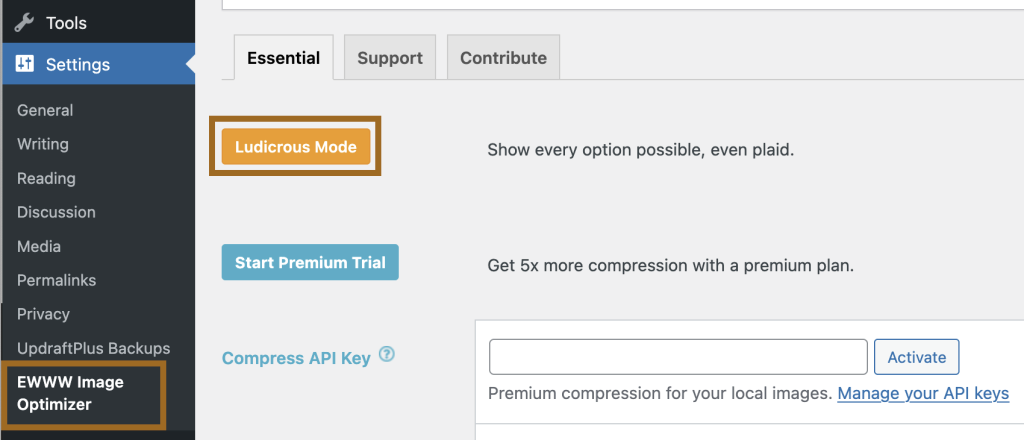This screenshot has height=440, width=1024.
Task: Switch to the Contribute tab
Action: (x=503, y=58)
